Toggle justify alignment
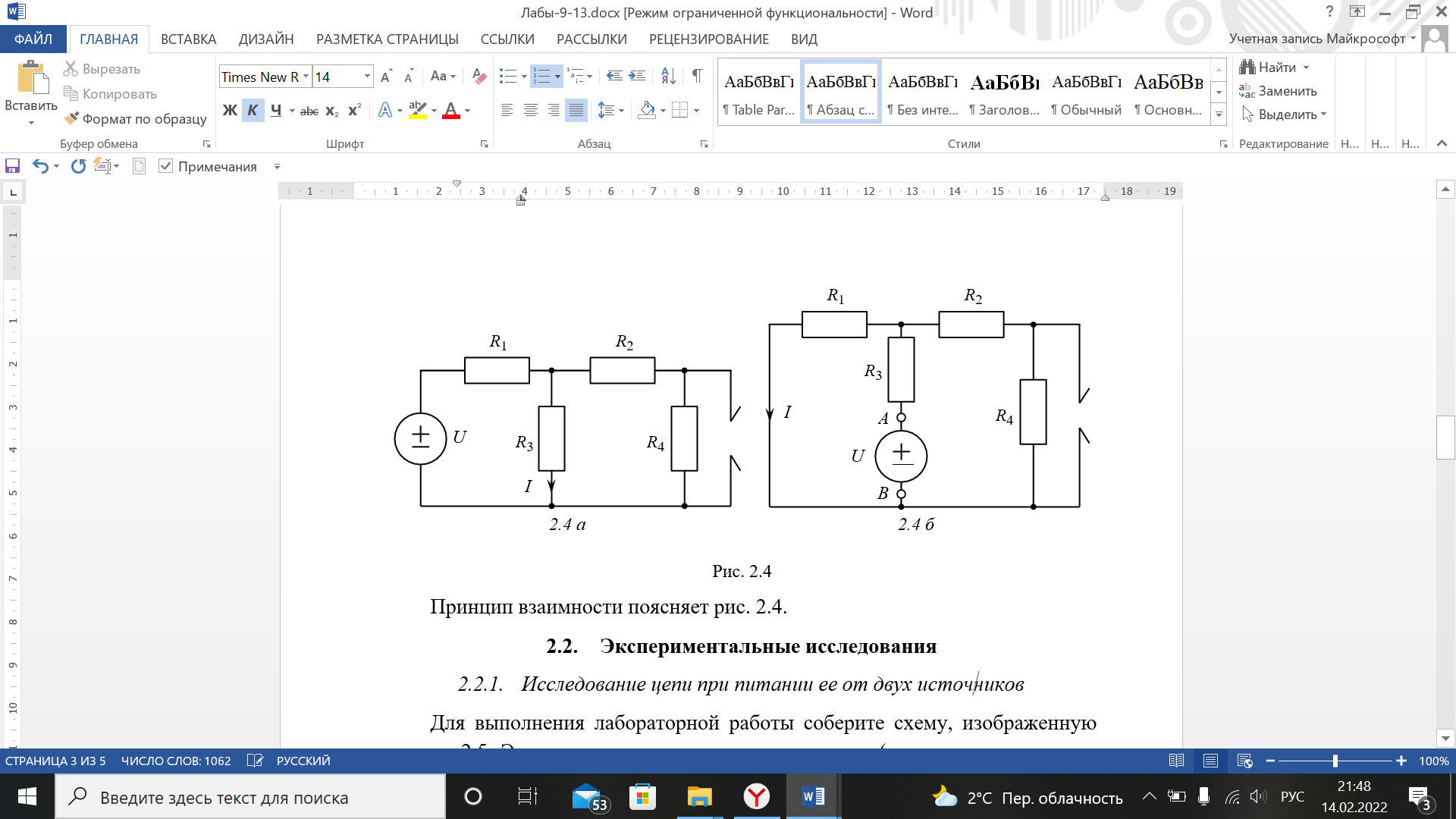This screenshot has height=819, width=1456. pos(576,111)
